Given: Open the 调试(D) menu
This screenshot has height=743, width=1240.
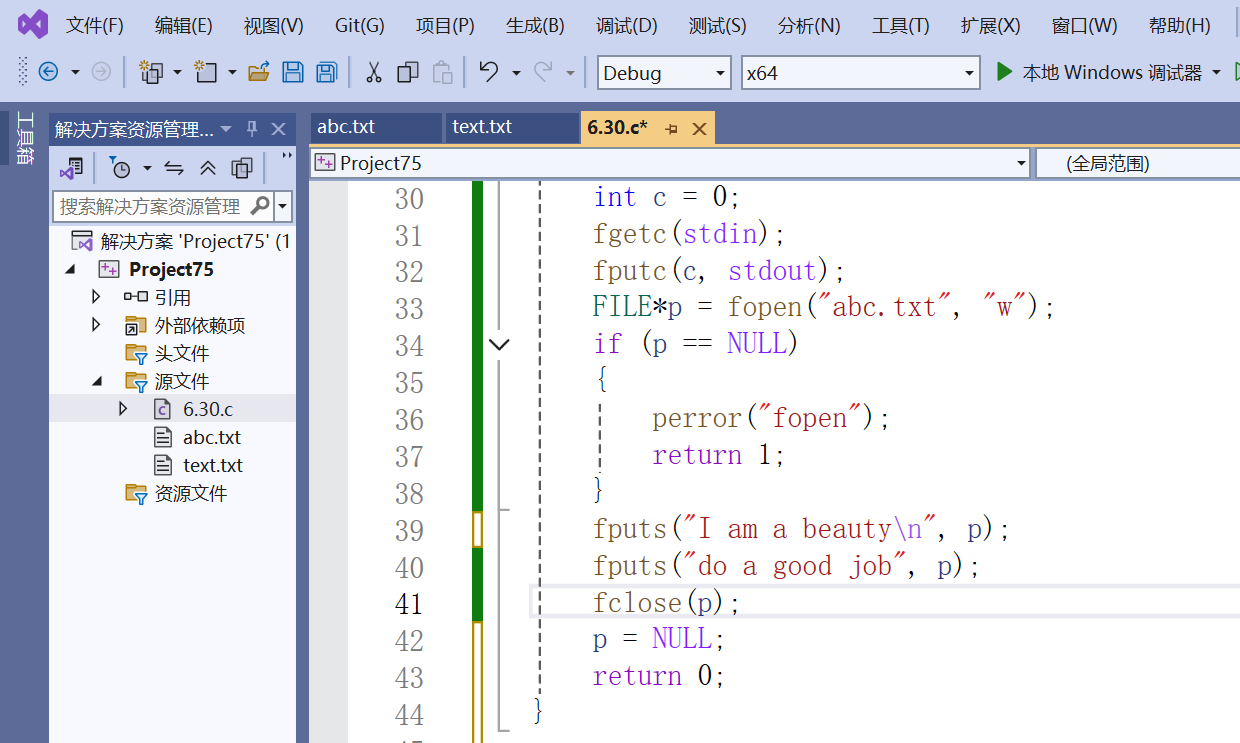Looking at the screenshot, I should 626,25.
